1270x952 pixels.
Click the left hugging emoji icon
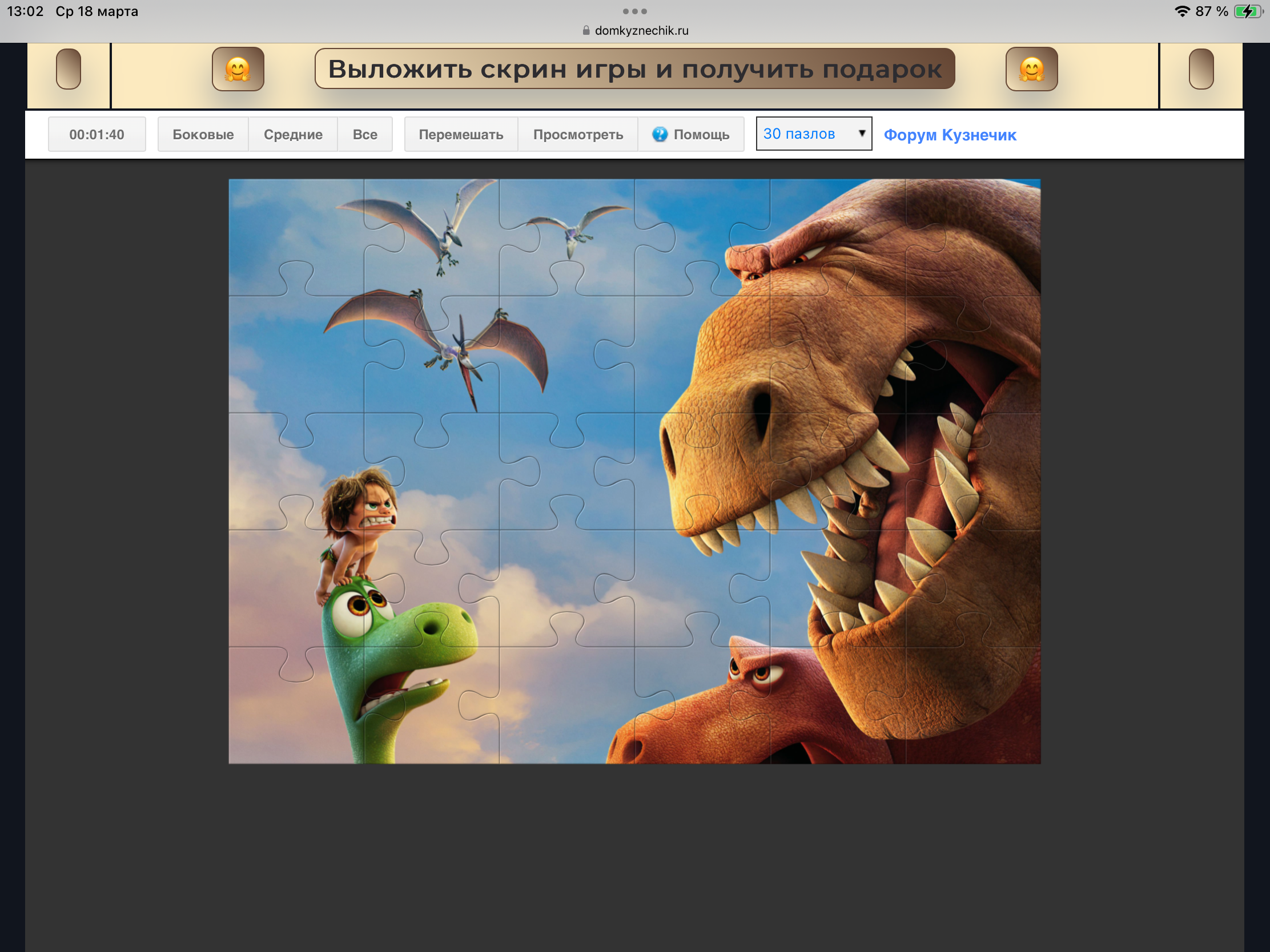click(x=238, y=69)
